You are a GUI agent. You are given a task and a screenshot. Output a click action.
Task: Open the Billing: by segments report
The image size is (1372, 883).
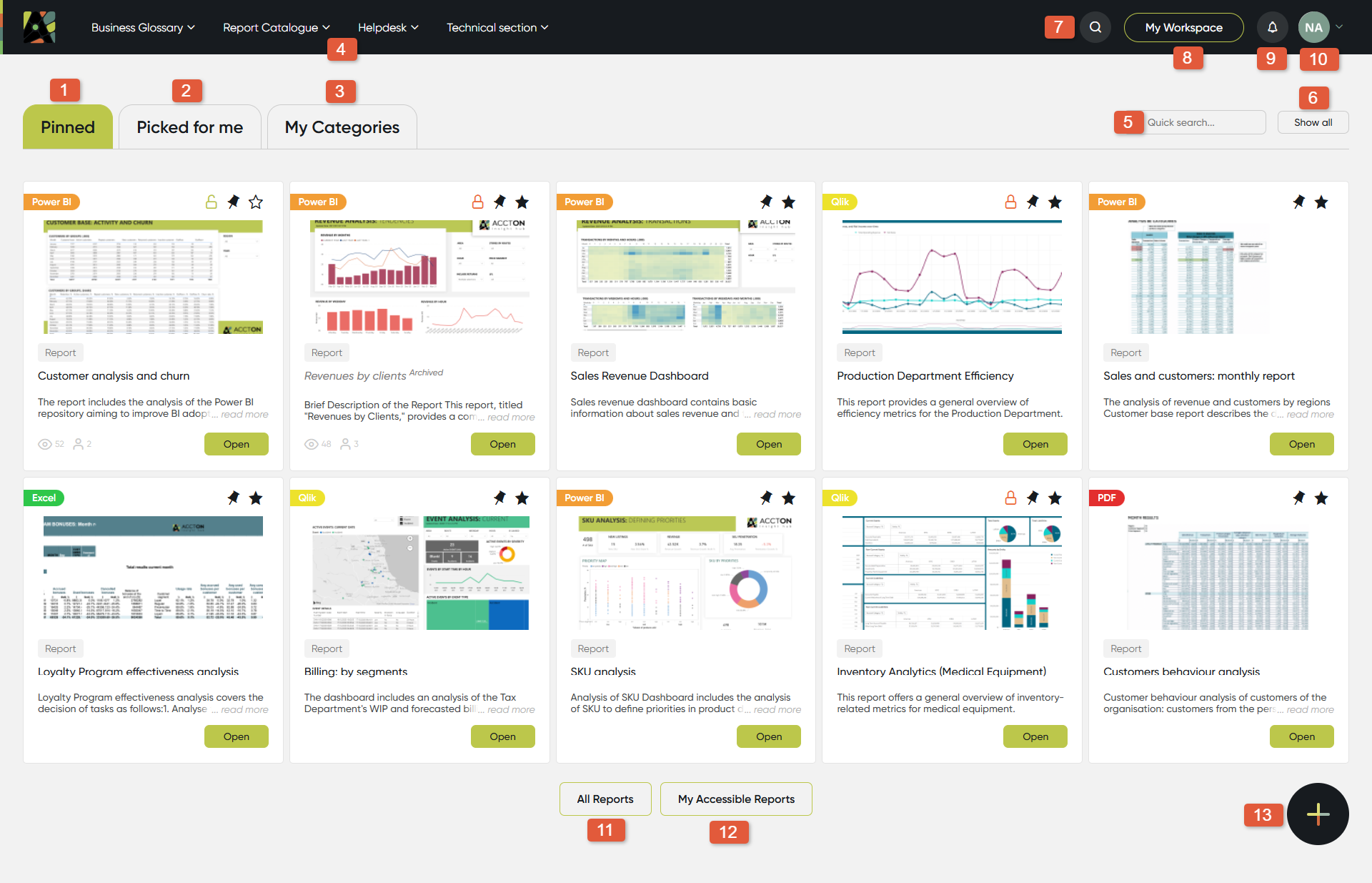502,736
